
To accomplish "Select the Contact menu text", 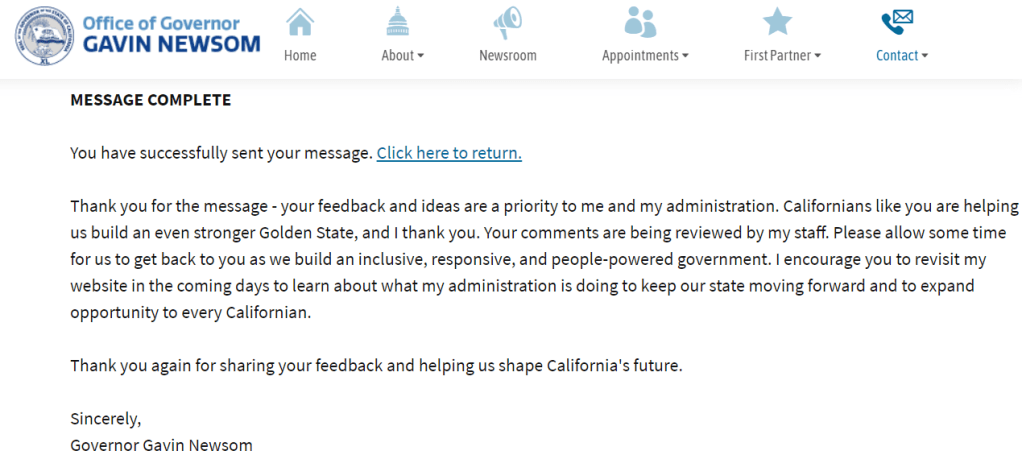I will [x=896, y=55].
